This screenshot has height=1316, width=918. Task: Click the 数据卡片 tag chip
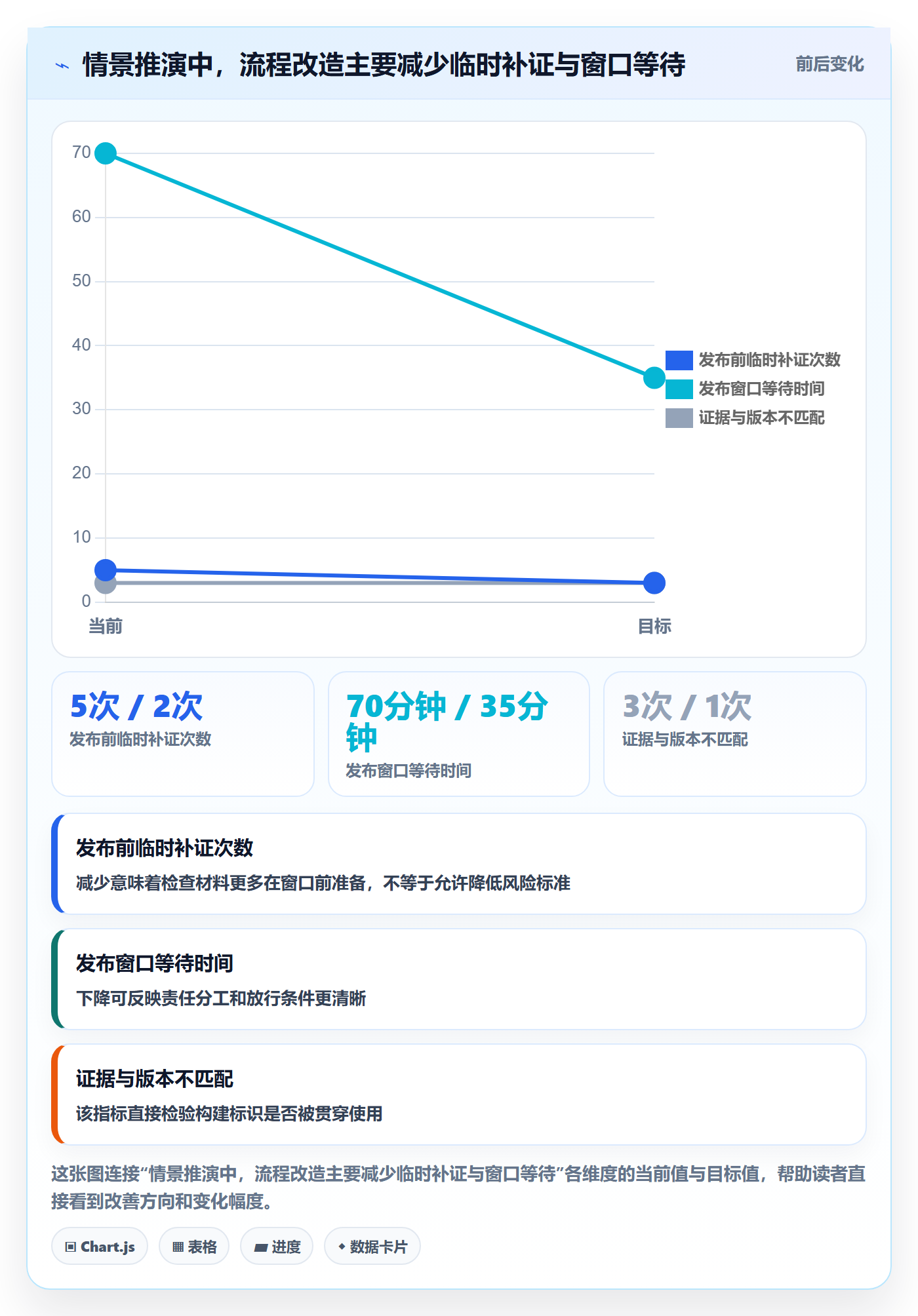pos(372,1246)
